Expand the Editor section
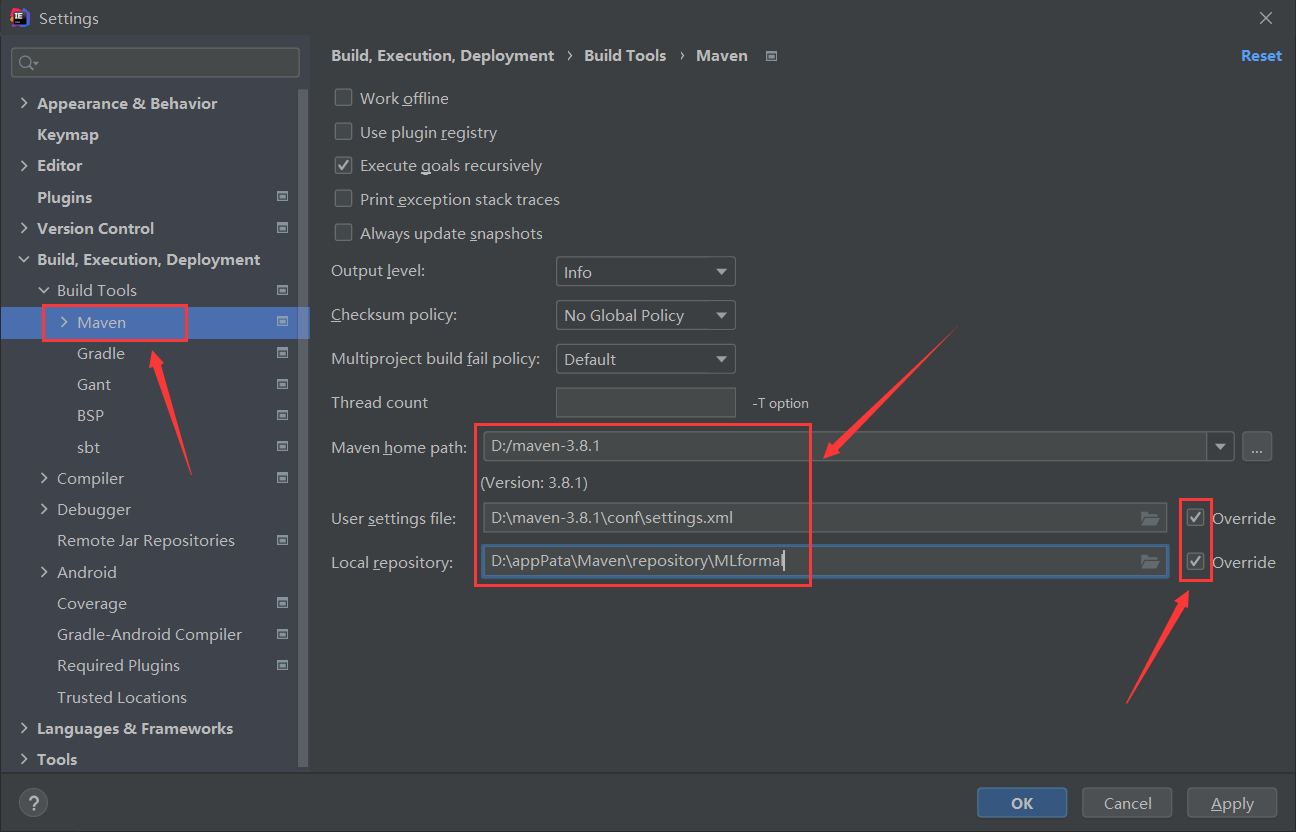Image resolution: width=1296 pixels, height=832 pixels. point(24,165)
